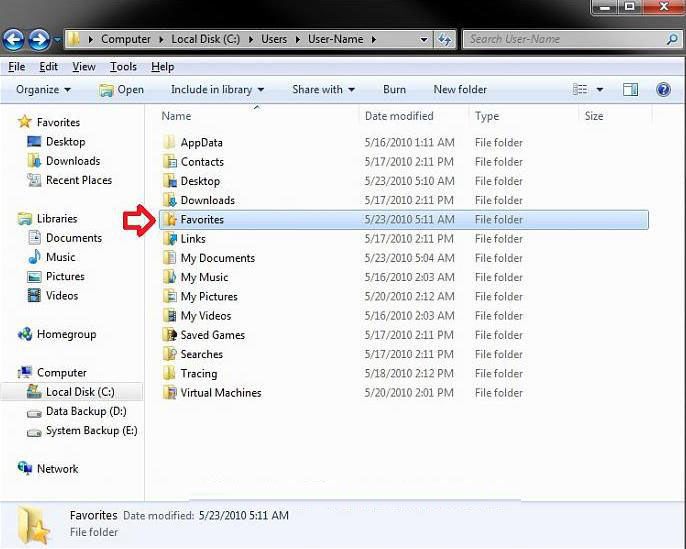Expand the Organize dropdown
The width and height of the screenshot is (686, 549).
pos(43,89)
